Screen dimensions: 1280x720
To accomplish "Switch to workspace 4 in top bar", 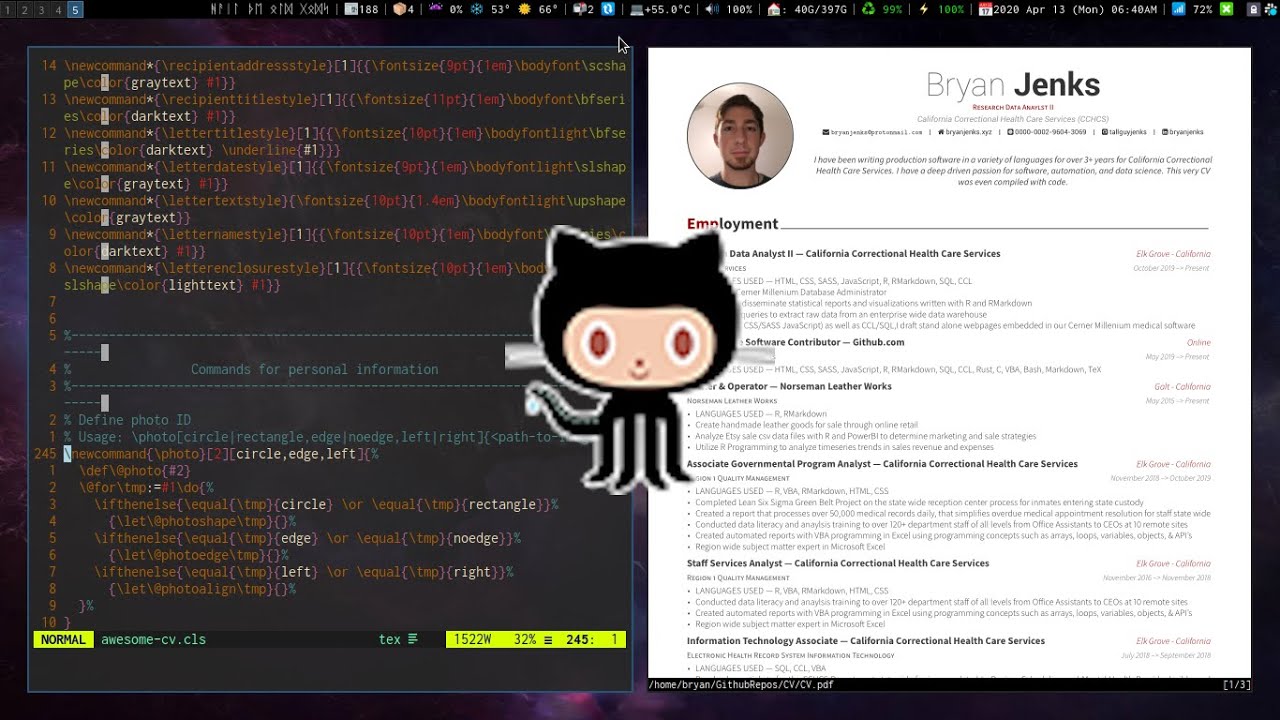I will (x=58, y=9).
